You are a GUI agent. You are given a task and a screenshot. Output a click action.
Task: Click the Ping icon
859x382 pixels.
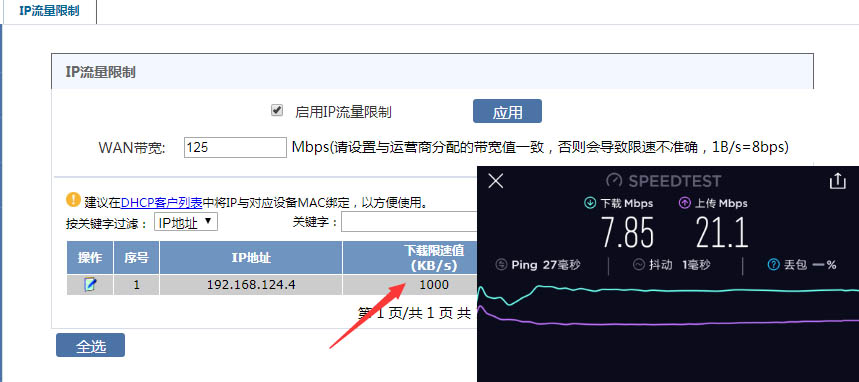[x=501, y=265]
